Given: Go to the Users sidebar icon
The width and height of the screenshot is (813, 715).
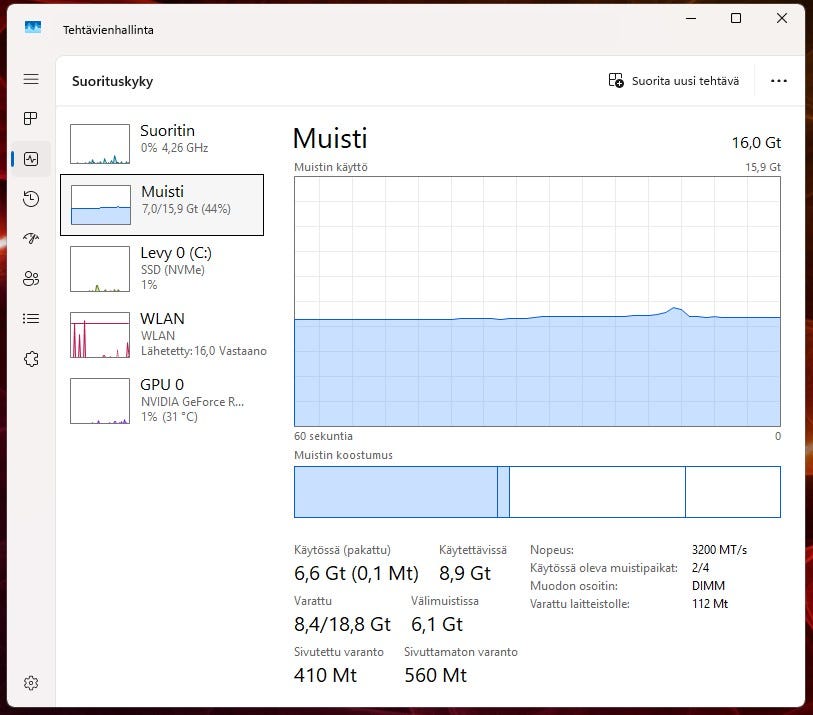Looking at the screenshot, I should pos(31,279).
